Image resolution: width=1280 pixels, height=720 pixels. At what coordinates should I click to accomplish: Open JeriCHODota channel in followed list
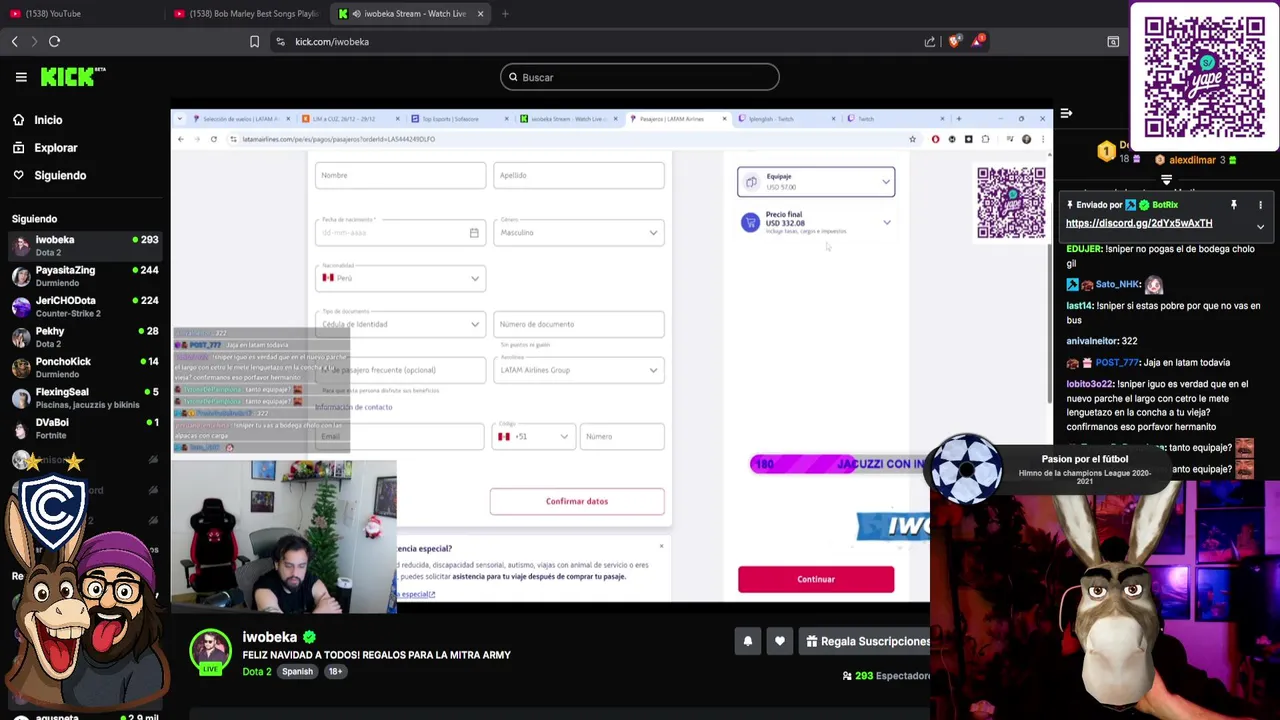coord(85,306)
